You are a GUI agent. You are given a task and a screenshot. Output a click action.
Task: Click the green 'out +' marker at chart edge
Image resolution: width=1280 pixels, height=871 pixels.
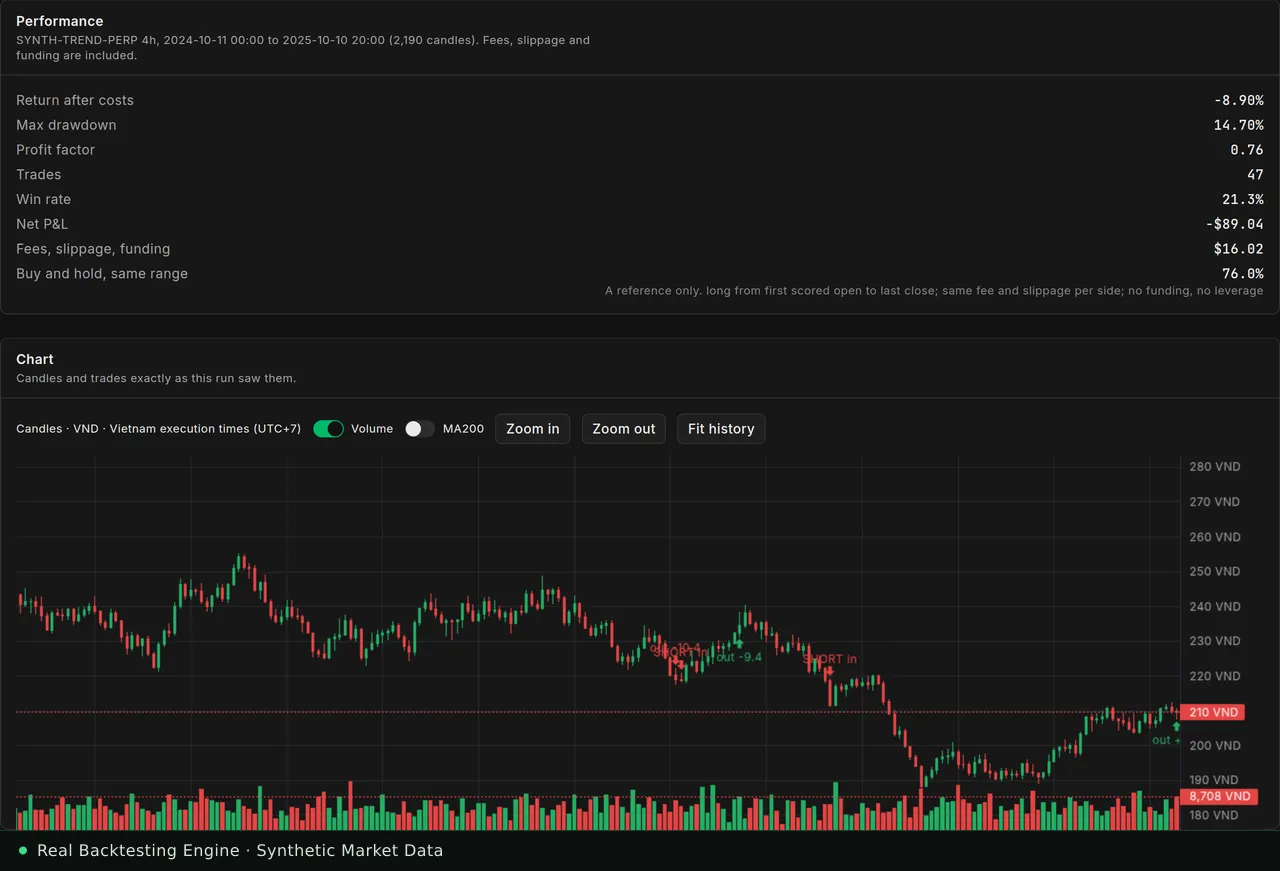[x=1166, y=740]
